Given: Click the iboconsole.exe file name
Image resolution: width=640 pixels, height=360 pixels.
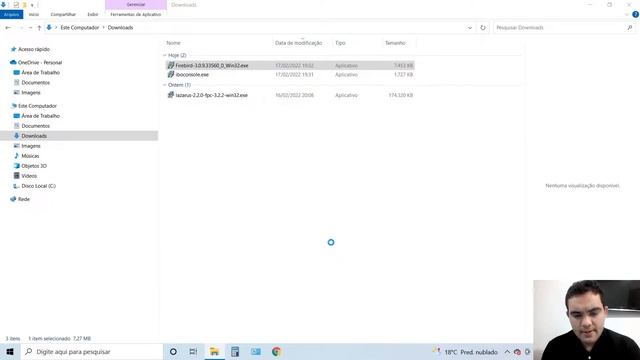Looking at the screenshot, I should [x=192, y=75].
